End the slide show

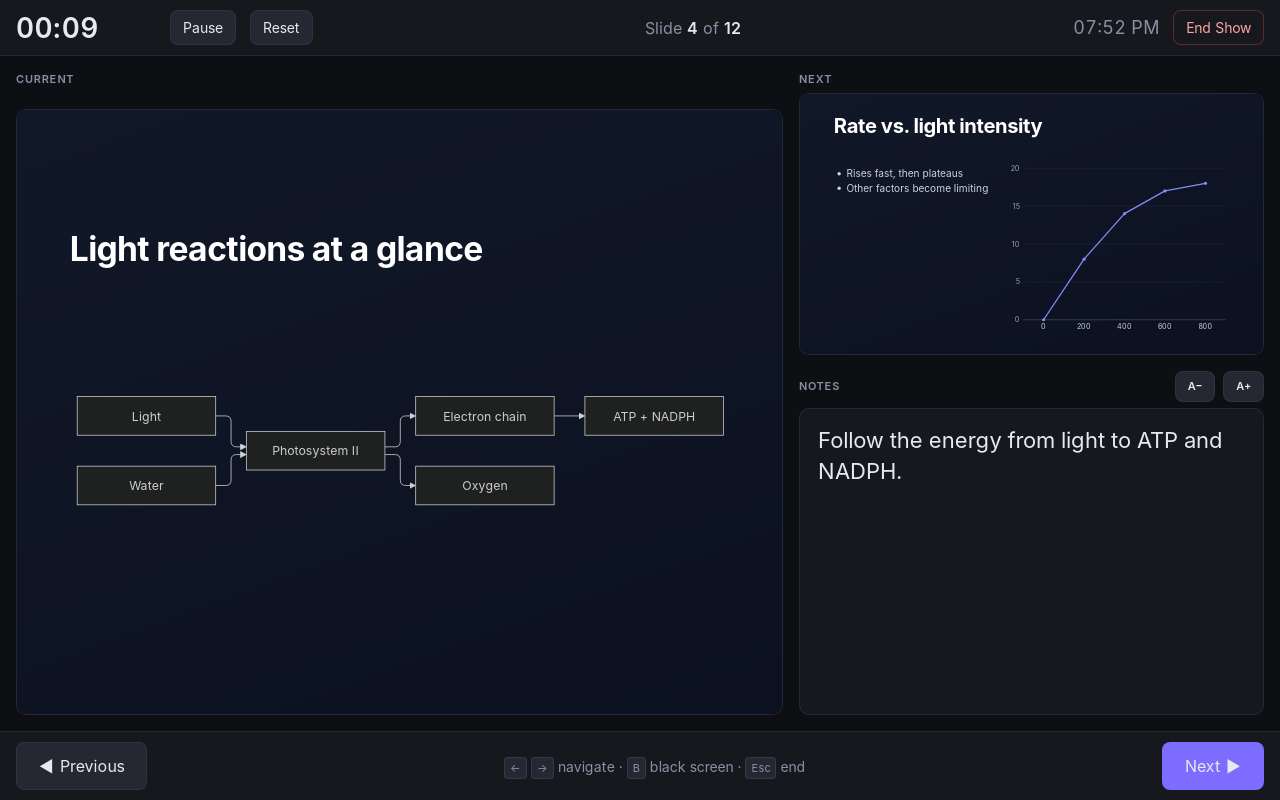click(1218, 28)
